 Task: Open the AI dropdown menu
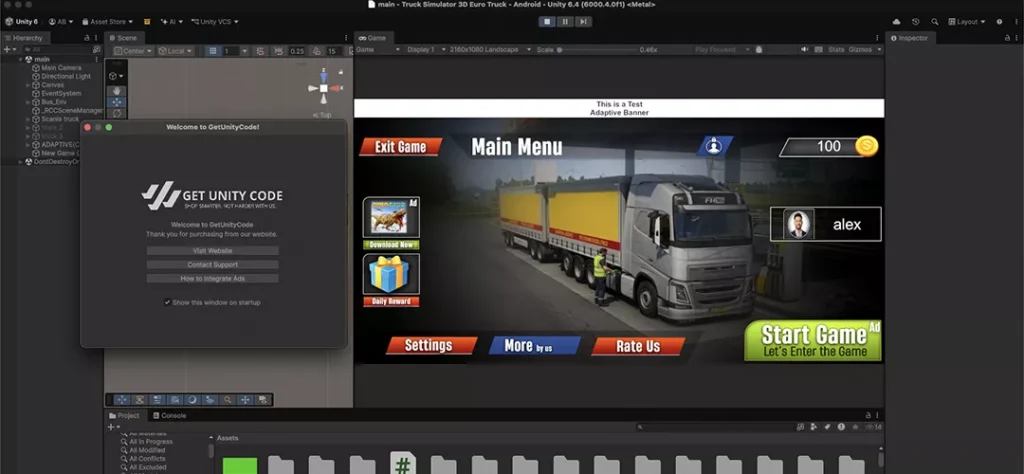172,22
